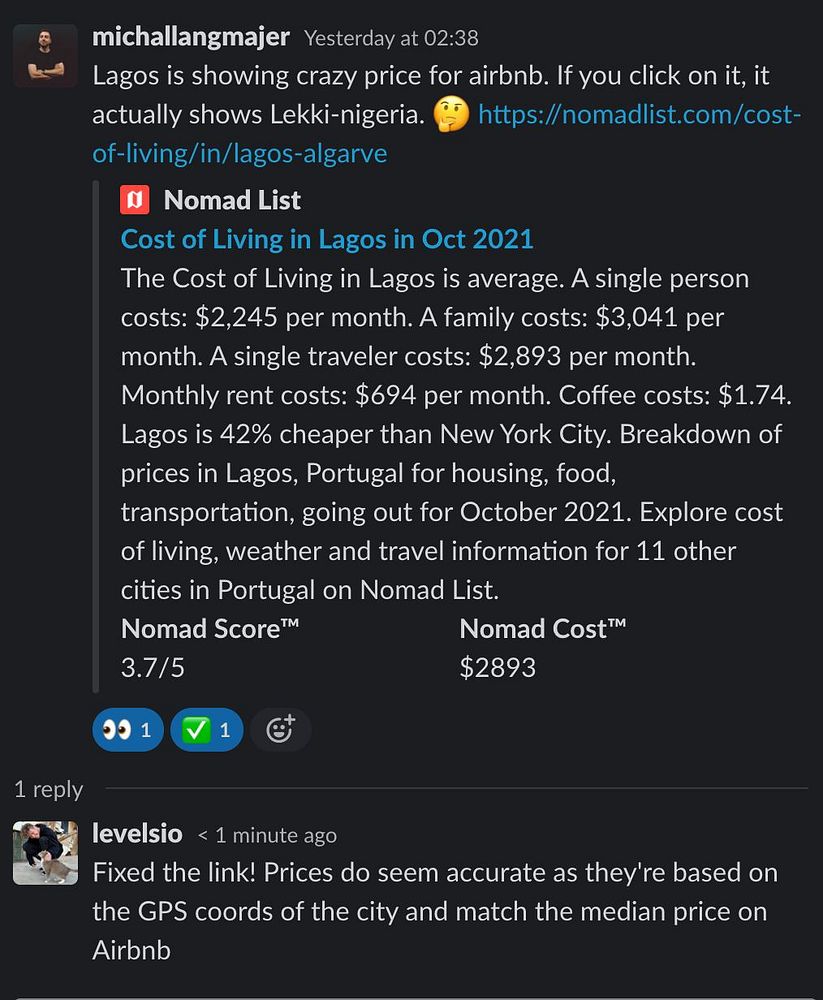This screenshot has width=823, height=1000.
Task: Toggle the eyes emoji reaction
Action: (128, 730)
